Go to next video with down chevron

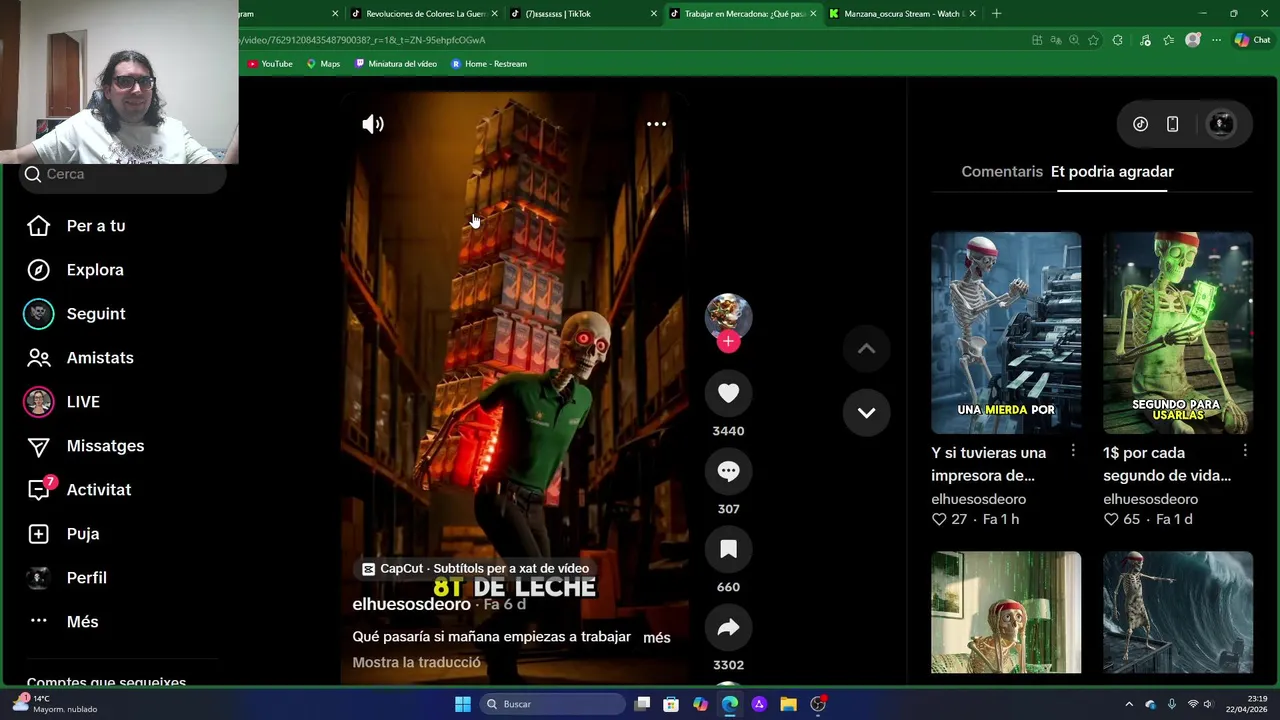pyautogui.click(x=866, y=412)
